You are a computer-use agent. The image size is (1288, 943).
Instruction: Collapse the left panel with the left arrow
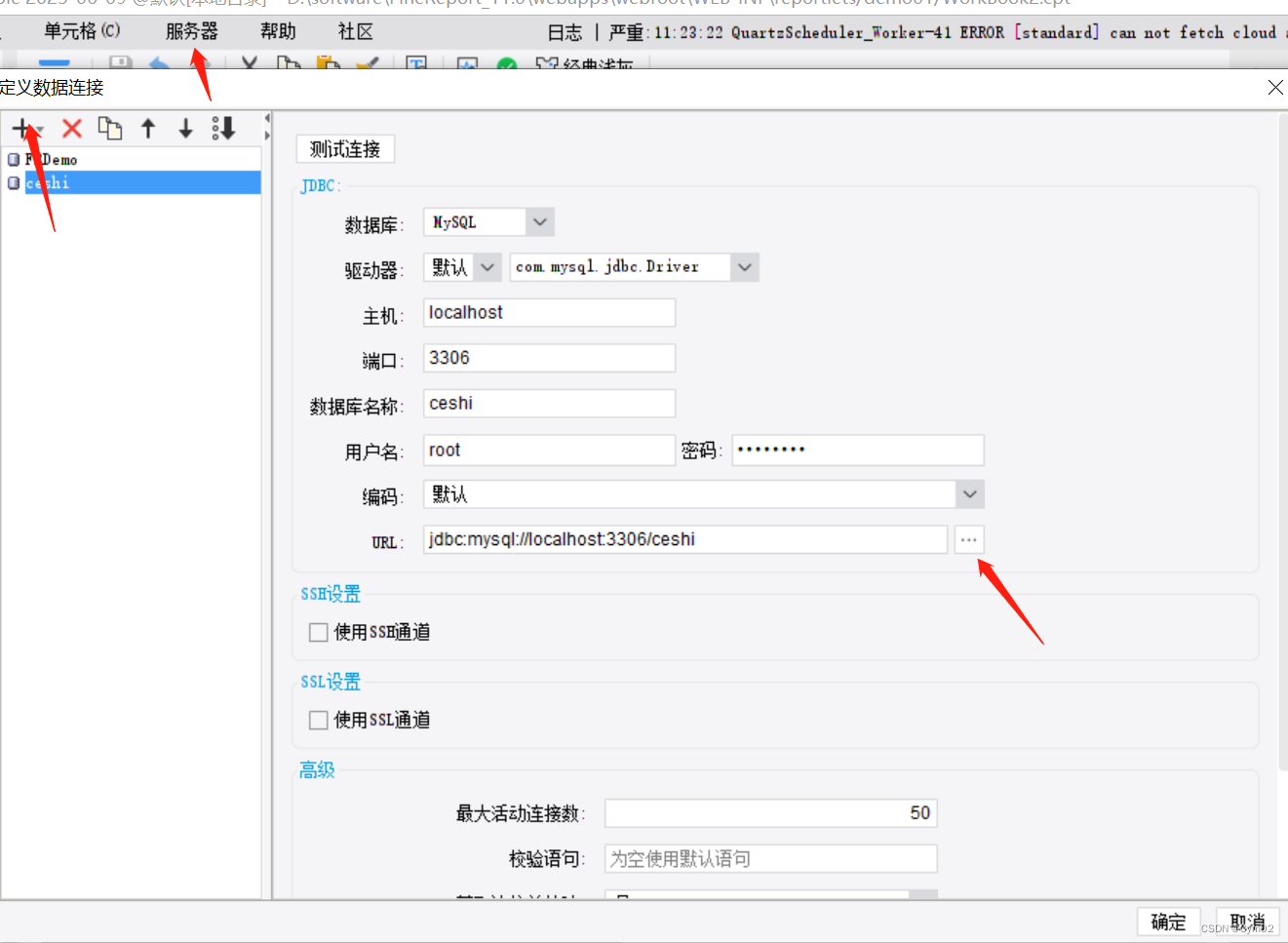tap(267, 118)
